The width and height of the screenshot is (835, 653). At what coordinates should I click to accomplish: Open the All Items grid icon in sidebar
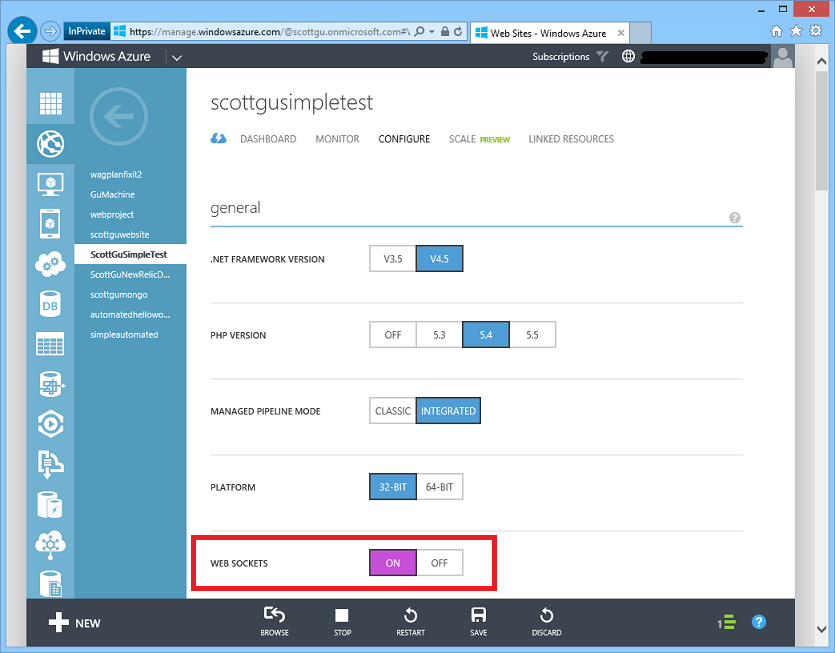pos(51,103)
